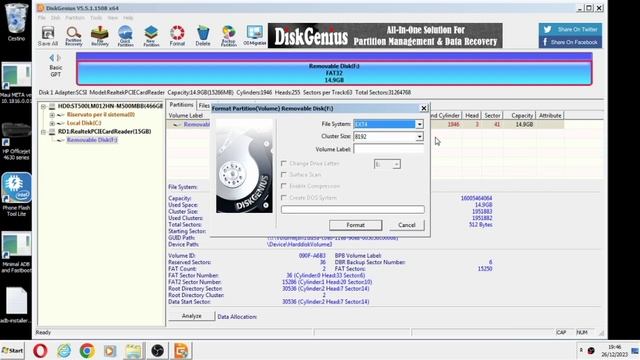Close the Format Partition dialog

424,108
